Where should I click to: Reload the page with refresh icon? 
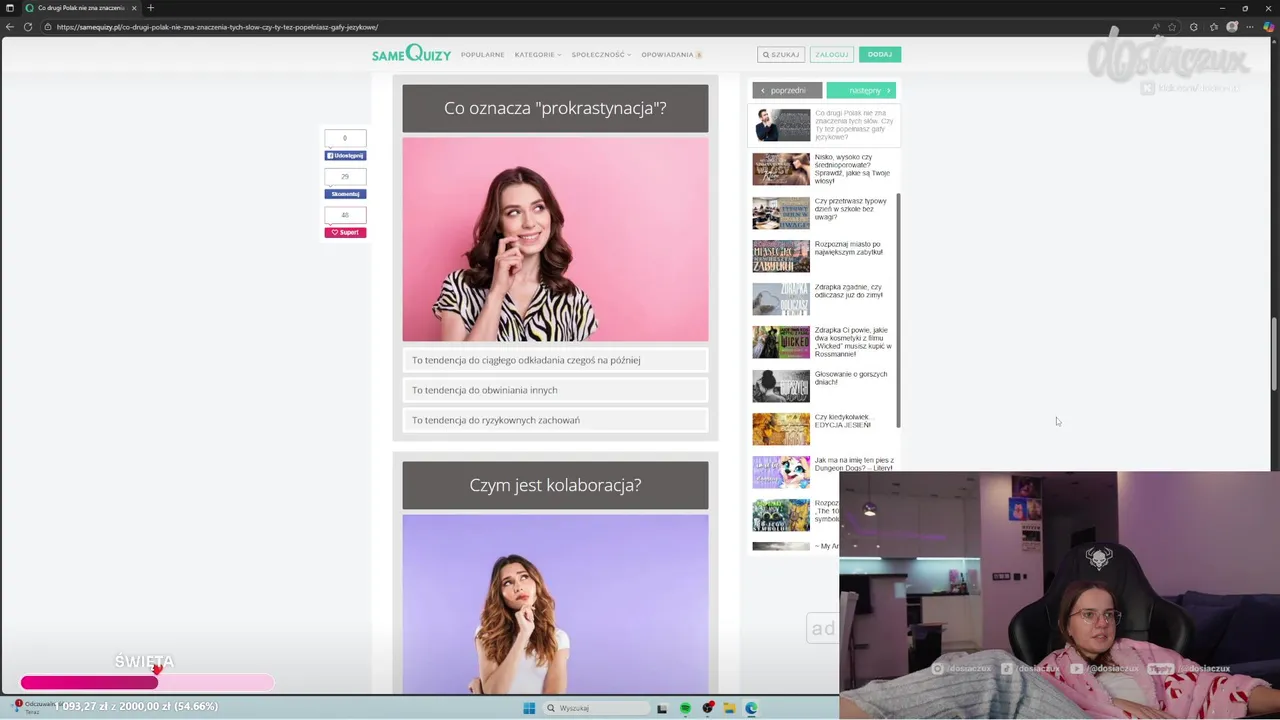(28, 27)
